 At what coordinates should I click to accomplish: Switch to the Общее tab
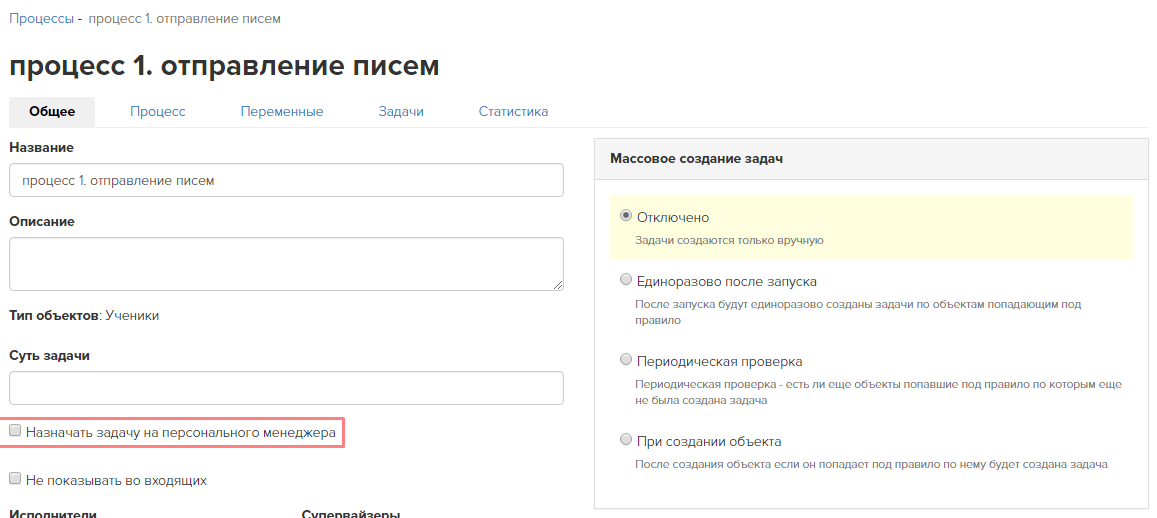52,112
